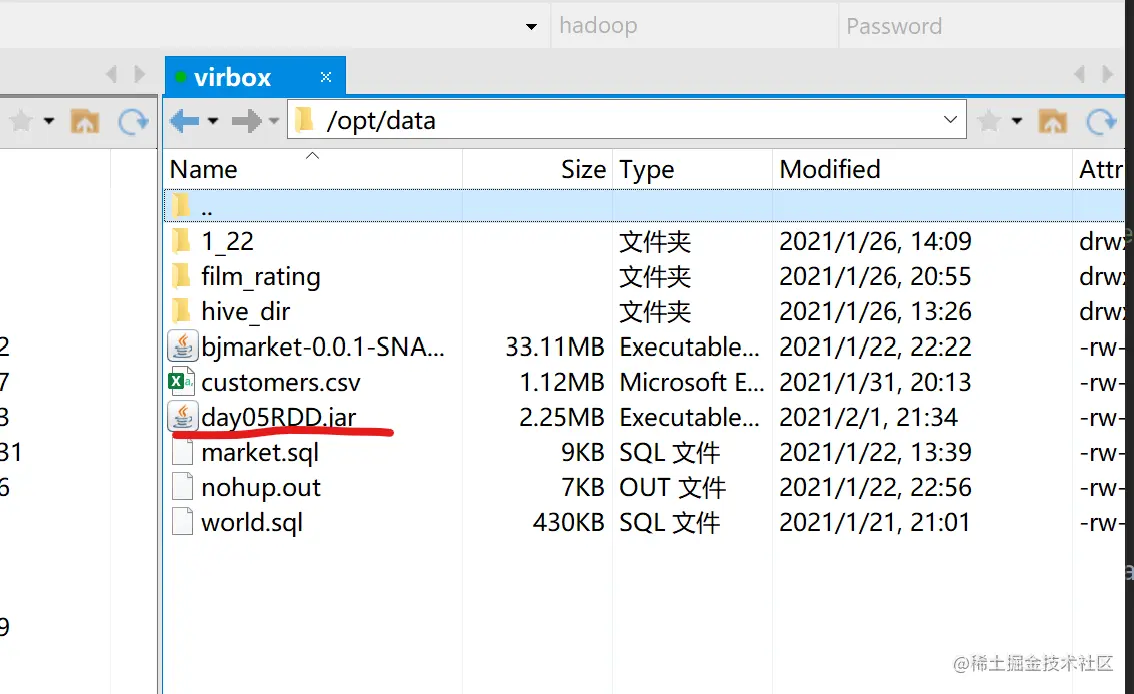The width and height of the screenshot is (1134, 694).
Task: Click the refresh icon in left panel toolbar
Action: click(x=133, y=121)
